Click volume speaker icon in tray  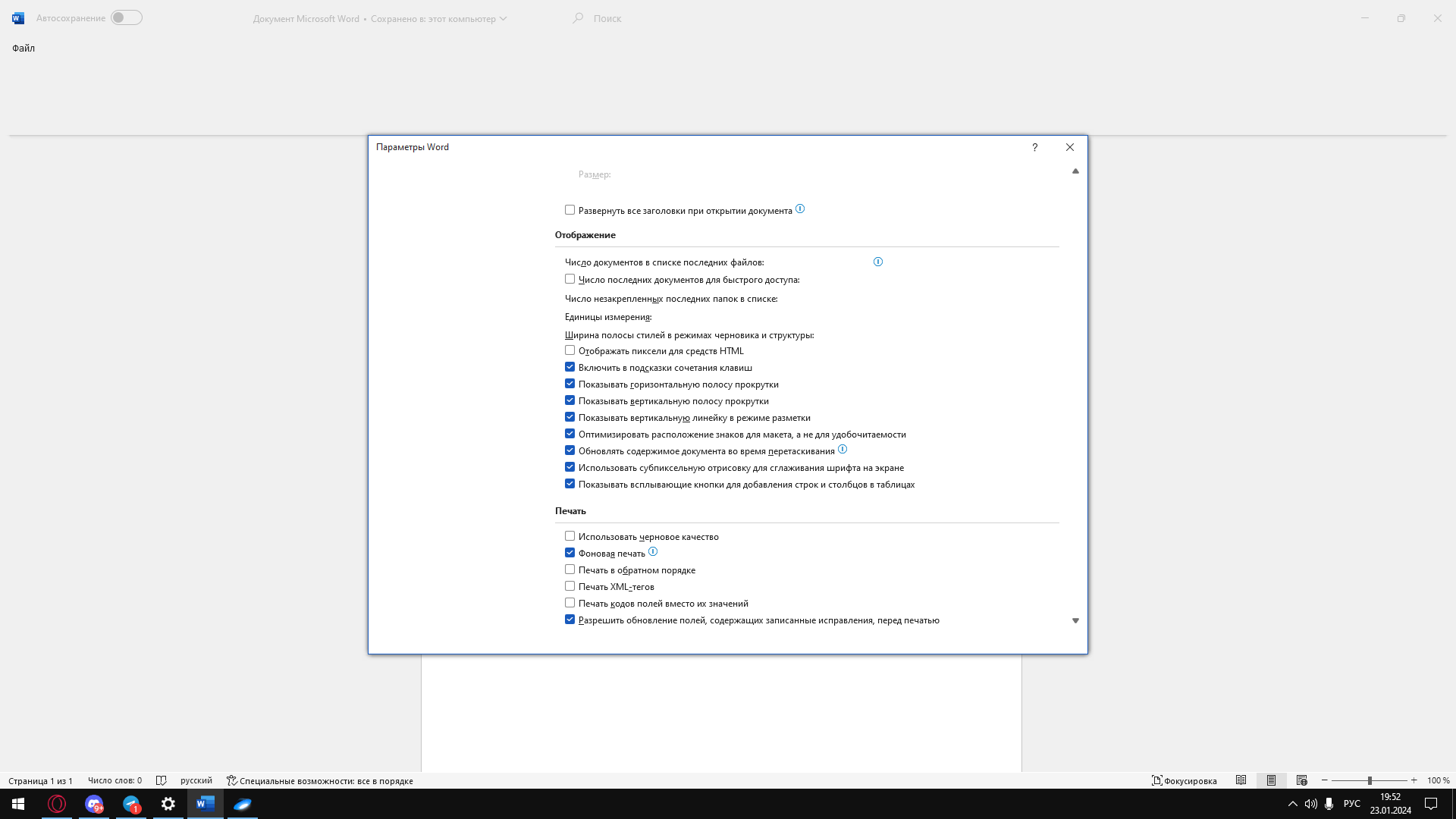(1310, 804)
